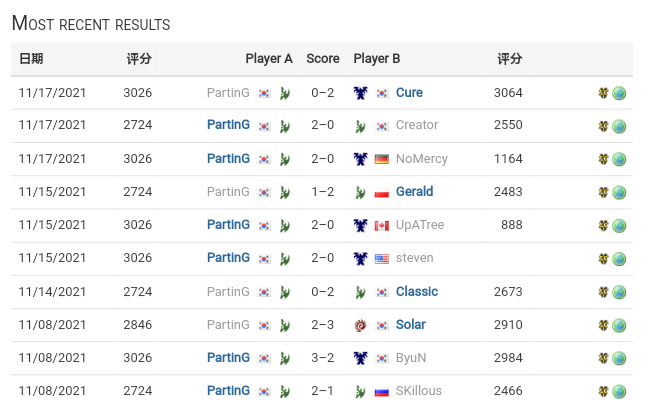Click the Protoss race icon beside Classic

[361, 292]
